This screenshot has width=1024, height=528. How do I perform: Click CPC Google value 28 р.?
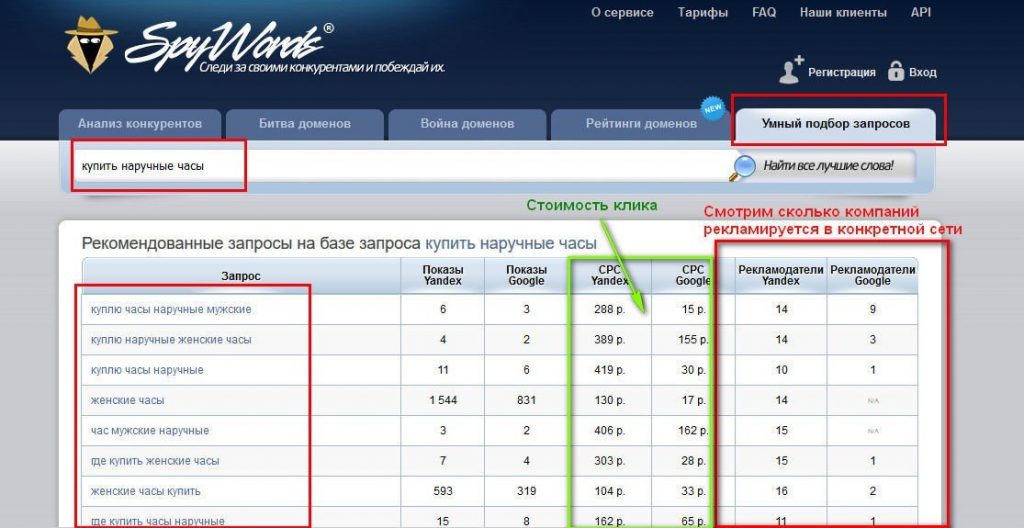tap(694, 461)
